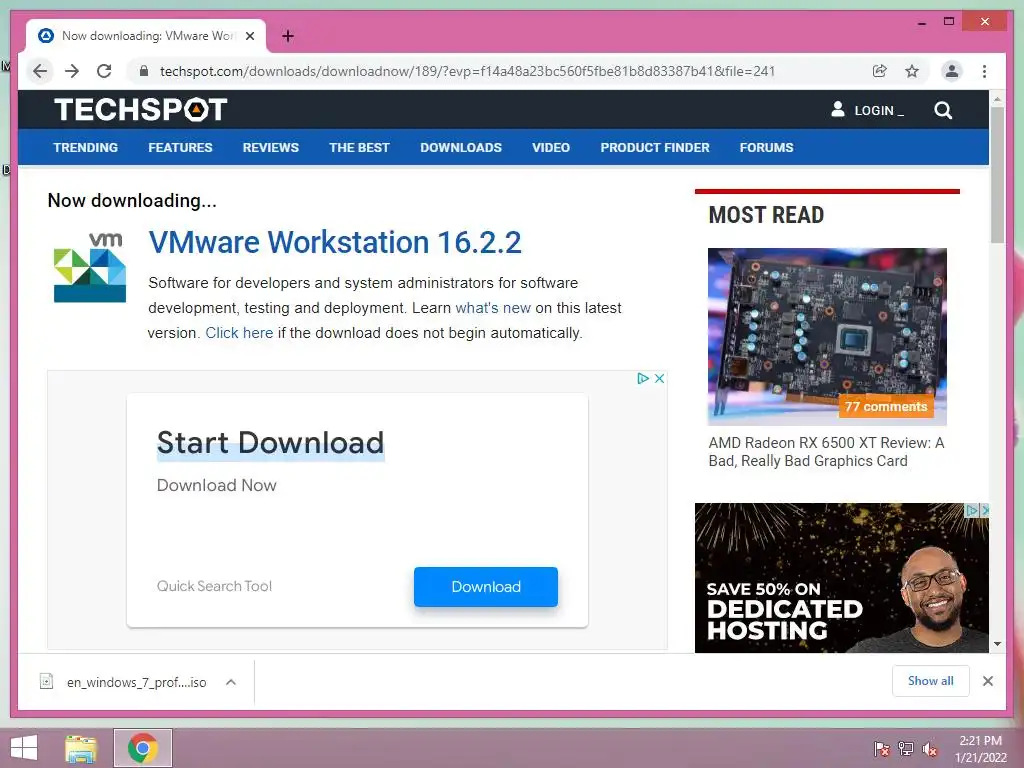This screenshot has width=1024, height=768.
Task: Click the Dedicated Hosting ad banner
Action: coord(842,577)
